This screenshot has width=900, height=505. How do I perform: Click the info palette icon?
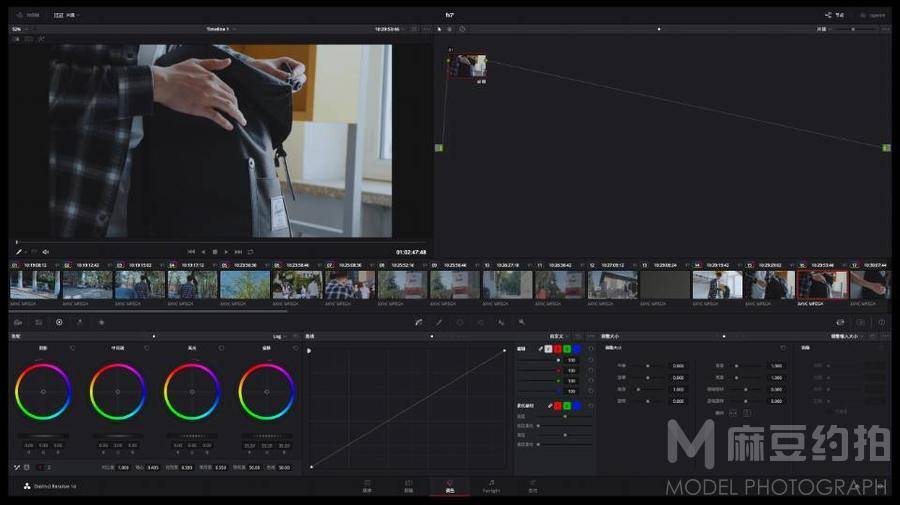pos(882,323)
